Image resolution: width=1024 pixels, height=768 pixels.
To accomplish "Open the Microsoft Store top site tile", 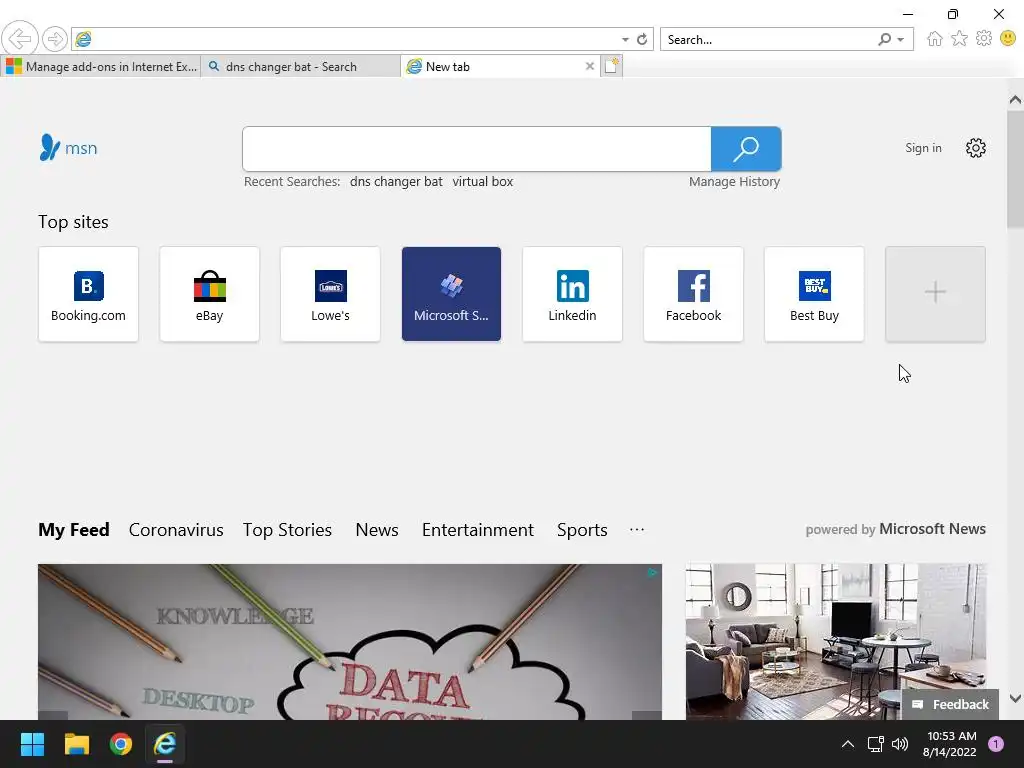I will pyautogui.click(x=451, y=294).
